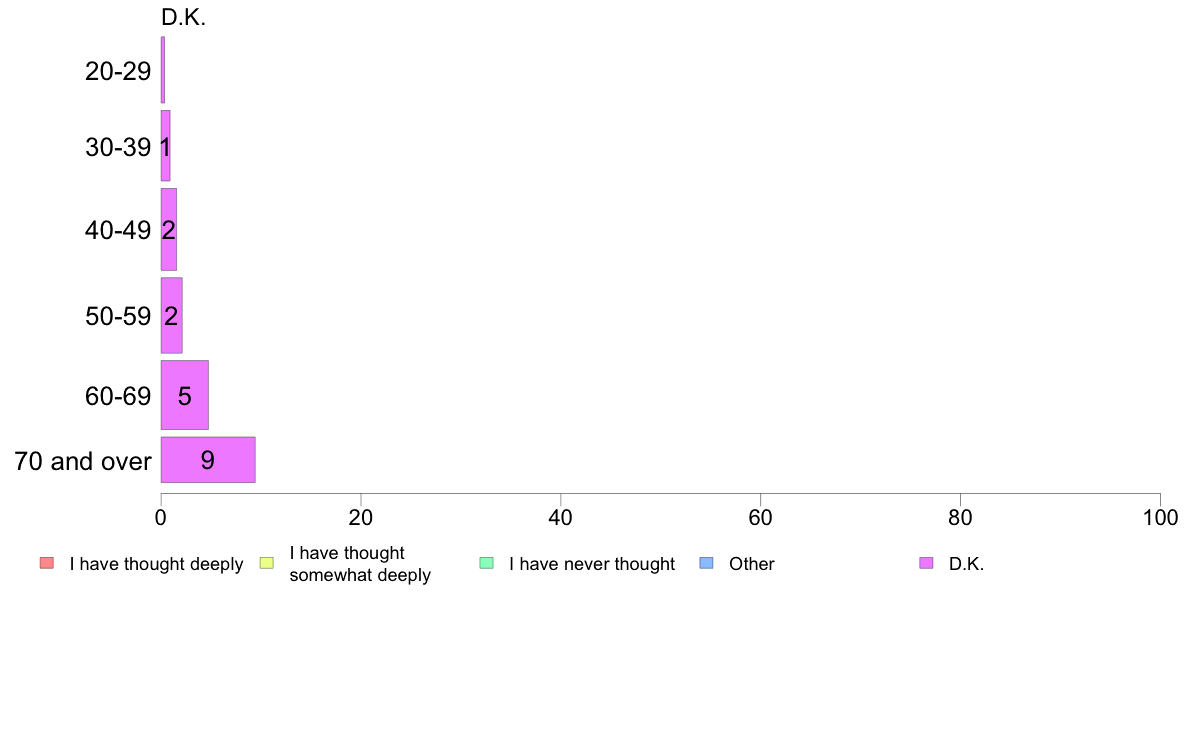Select the 30-39 bar showing 1

(x=165, y=146)
